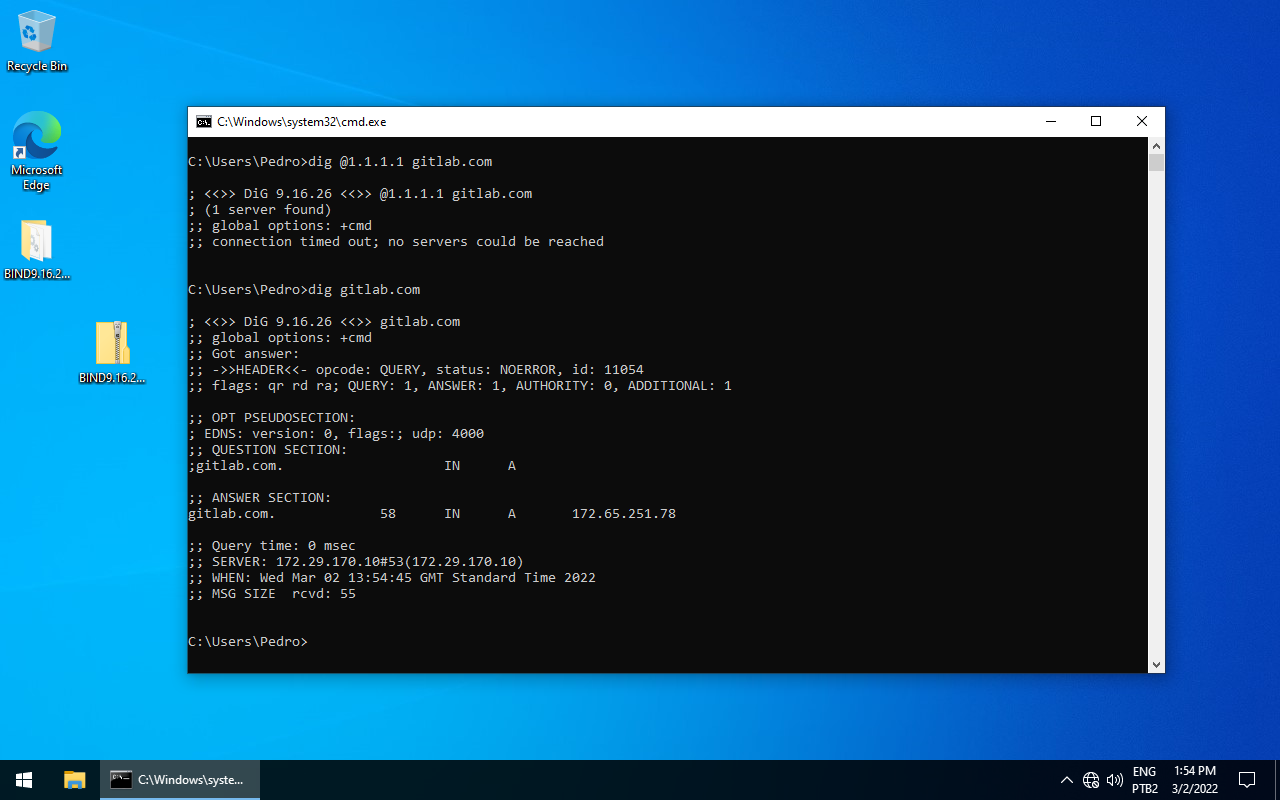Image resolution: width=1280 pixels, height=800 pixels.
Task: Open the clock and calendar flyout
Action: [x=1194, y=780]
